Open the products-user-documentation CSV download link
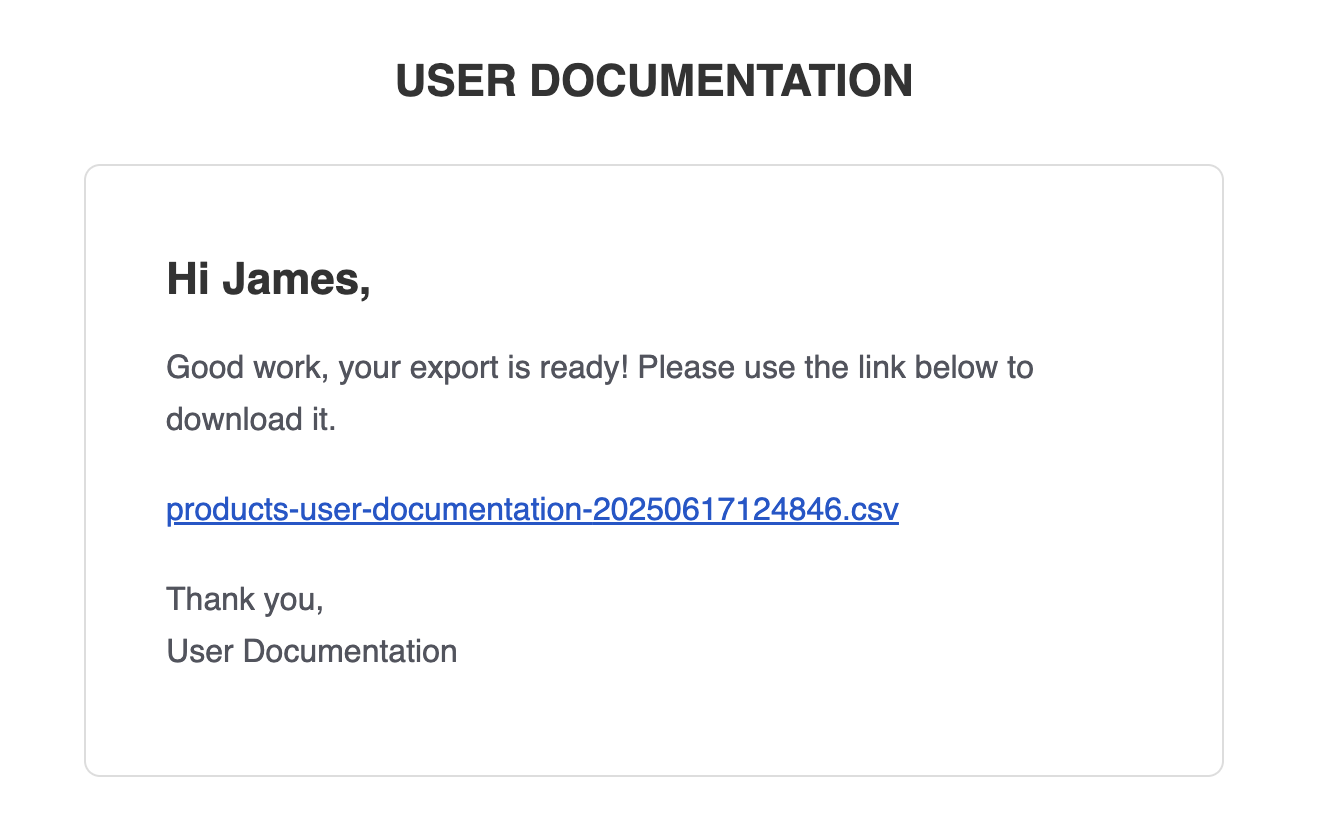The width and height of the screenshot is (1322, 830). (x=532, y=510)
